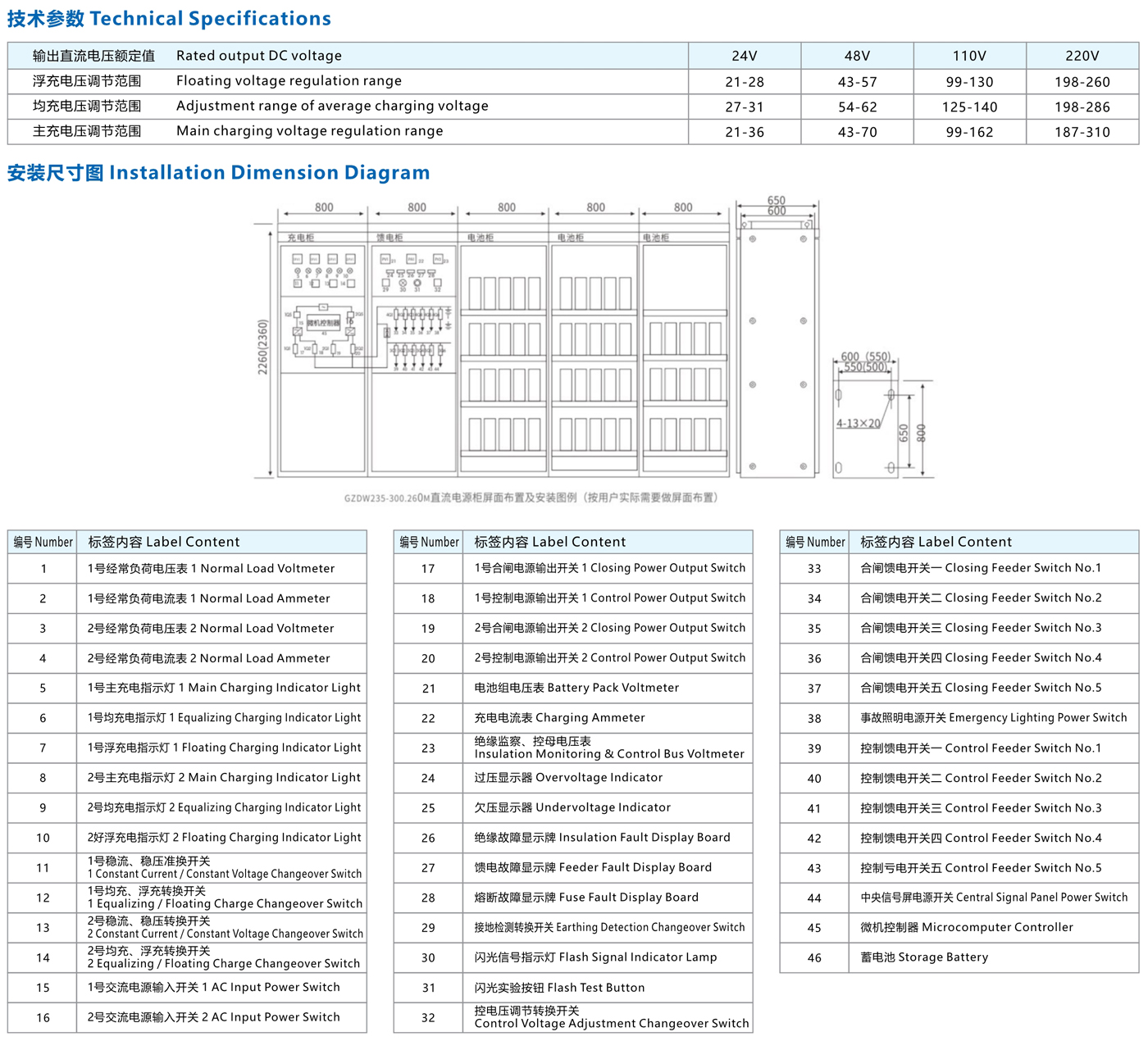Viewport: 1148px width, 1041px height.
Task: Select the Overvoltage Indicator row
Action: (573, 778)
